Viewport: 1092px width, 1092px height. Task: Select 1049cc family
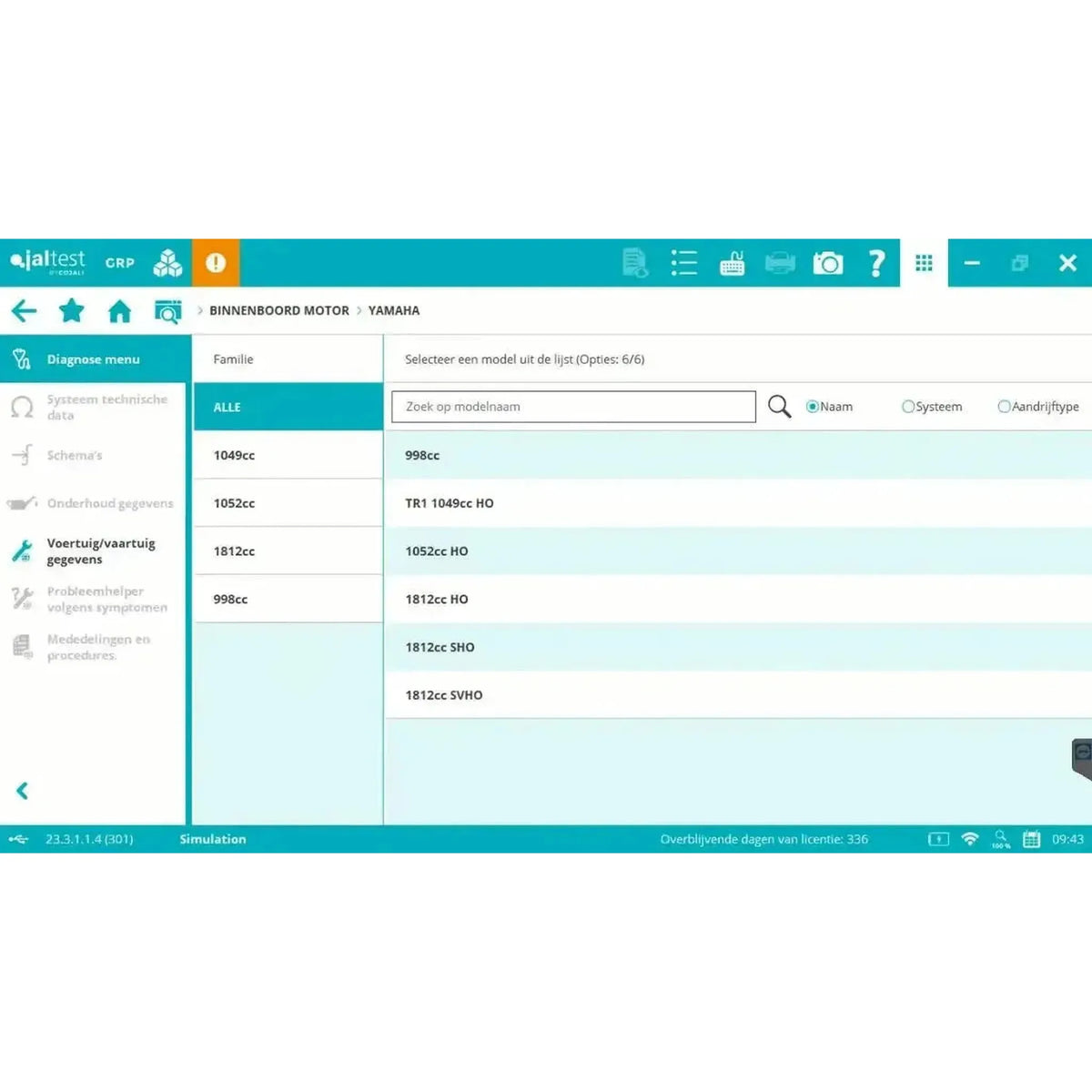(288, 455)
